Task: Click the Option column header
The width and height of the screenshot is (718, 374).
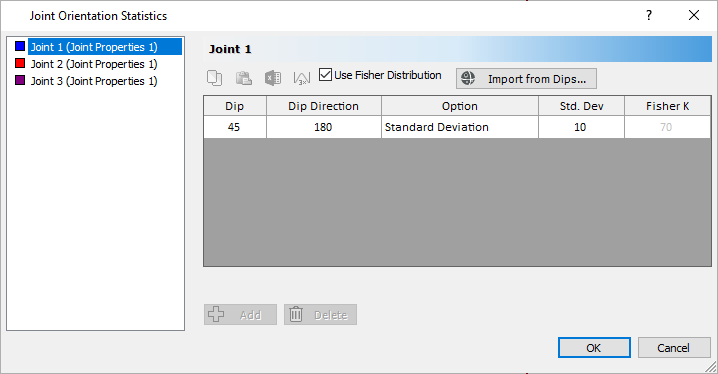Action: point(459,106)
